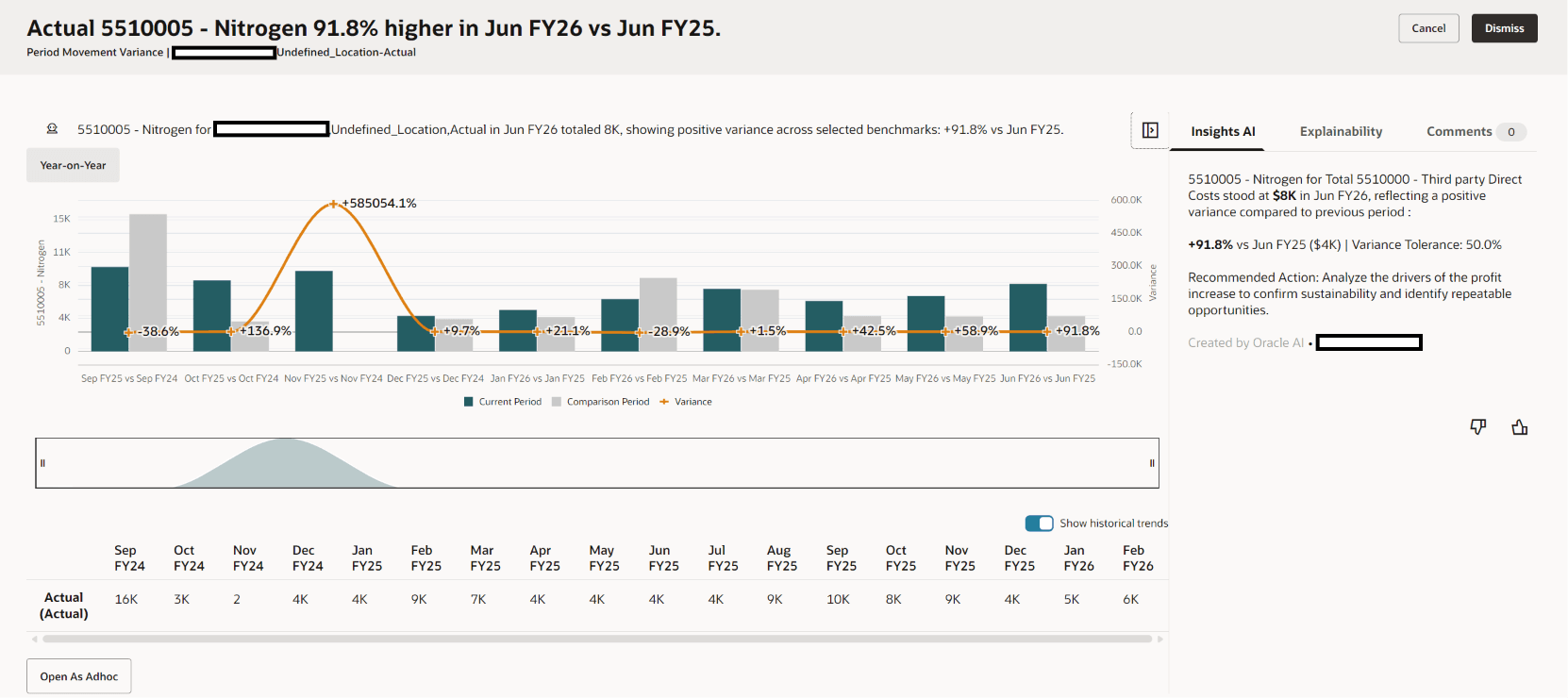The height and width of the screenshot is (698, 1568).
Task: Select the Year-on-Year button
Action: (x=73, y=165)
